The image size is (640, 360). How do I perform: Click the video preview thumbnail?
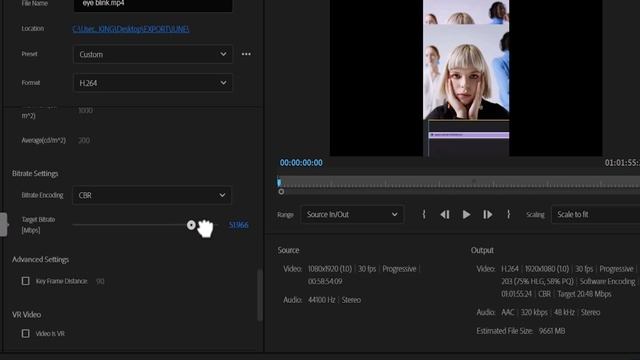point(466,78)
